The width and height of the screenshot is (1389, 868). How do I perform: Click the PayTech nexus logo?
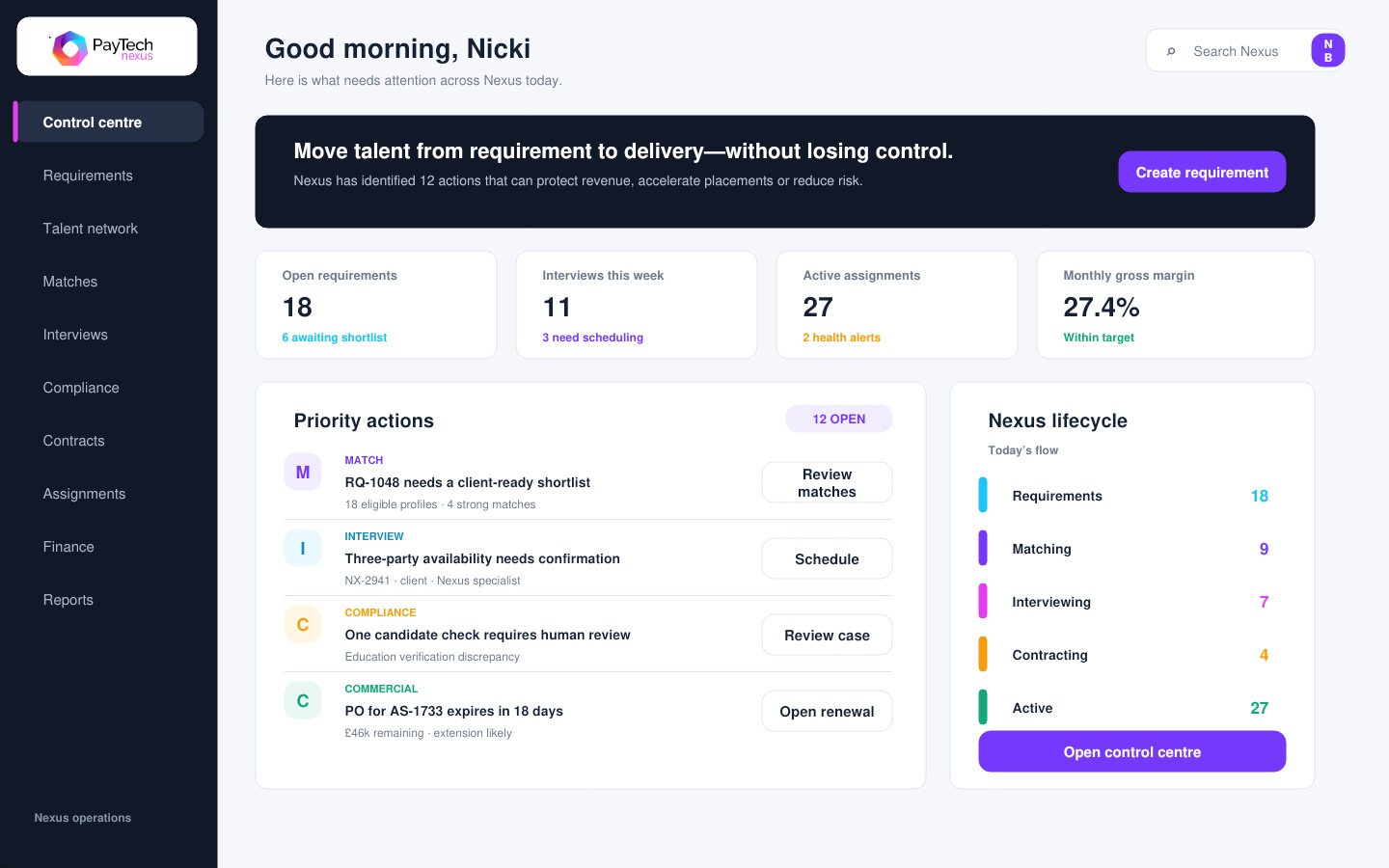(x=107, y=46)
